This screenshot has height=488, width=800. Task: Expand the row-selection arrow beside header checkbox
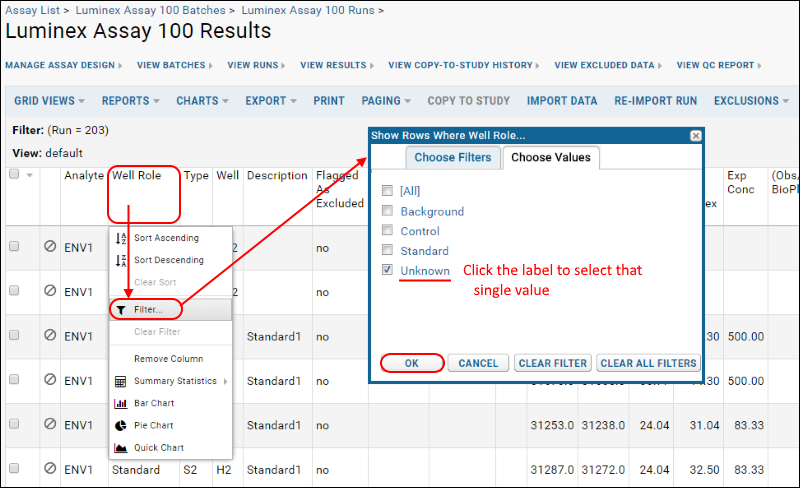click(x=30, y=175)
